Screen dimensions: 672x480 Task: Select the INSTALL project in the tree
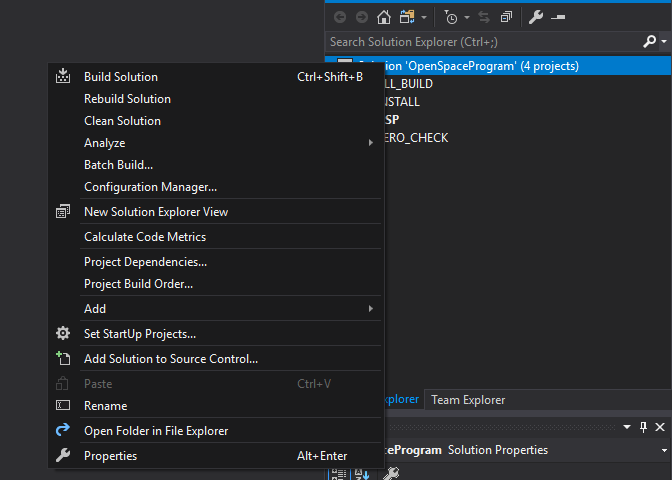402,102
